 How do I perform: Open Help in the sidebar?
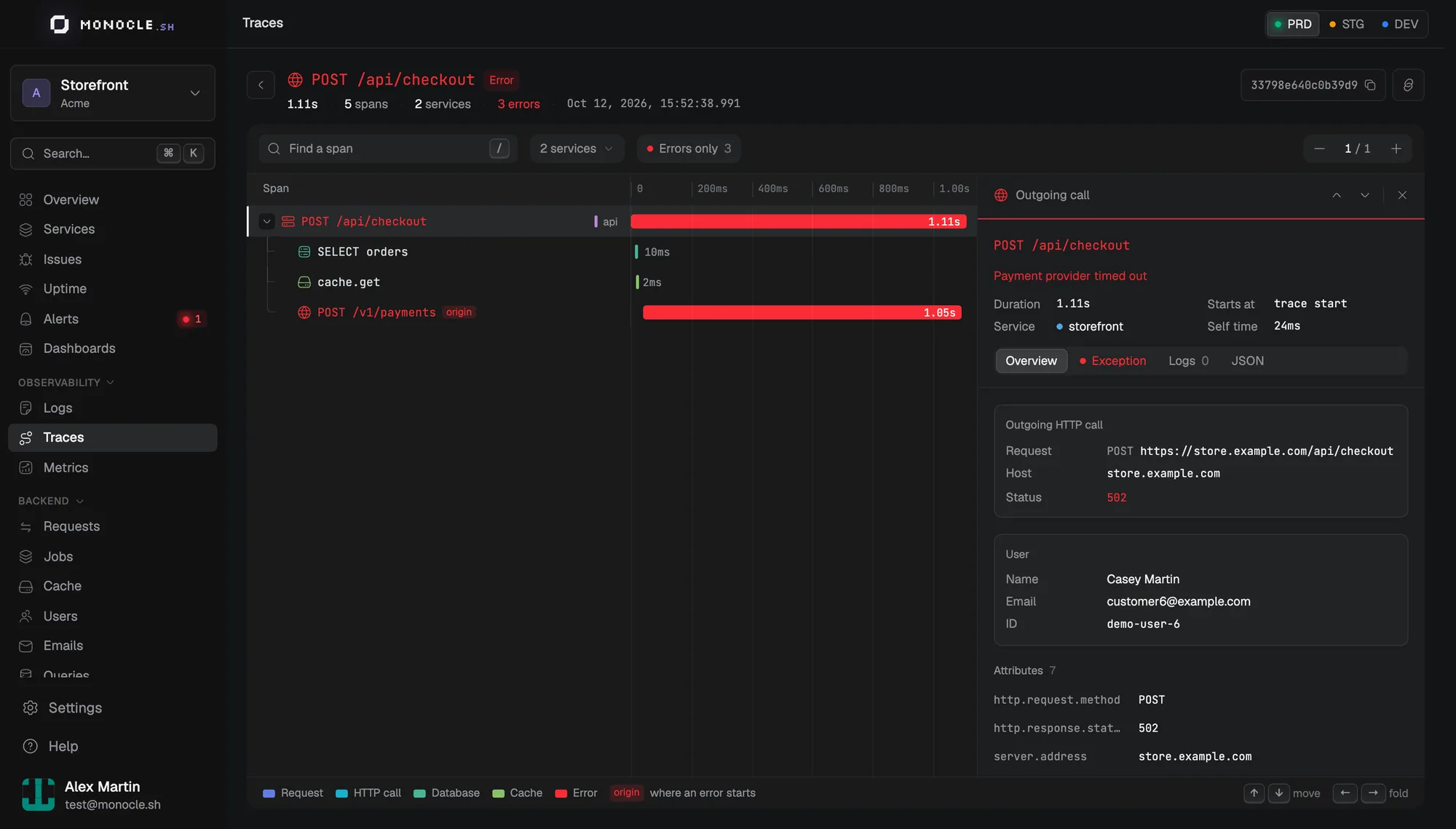(x=112, y=746)
